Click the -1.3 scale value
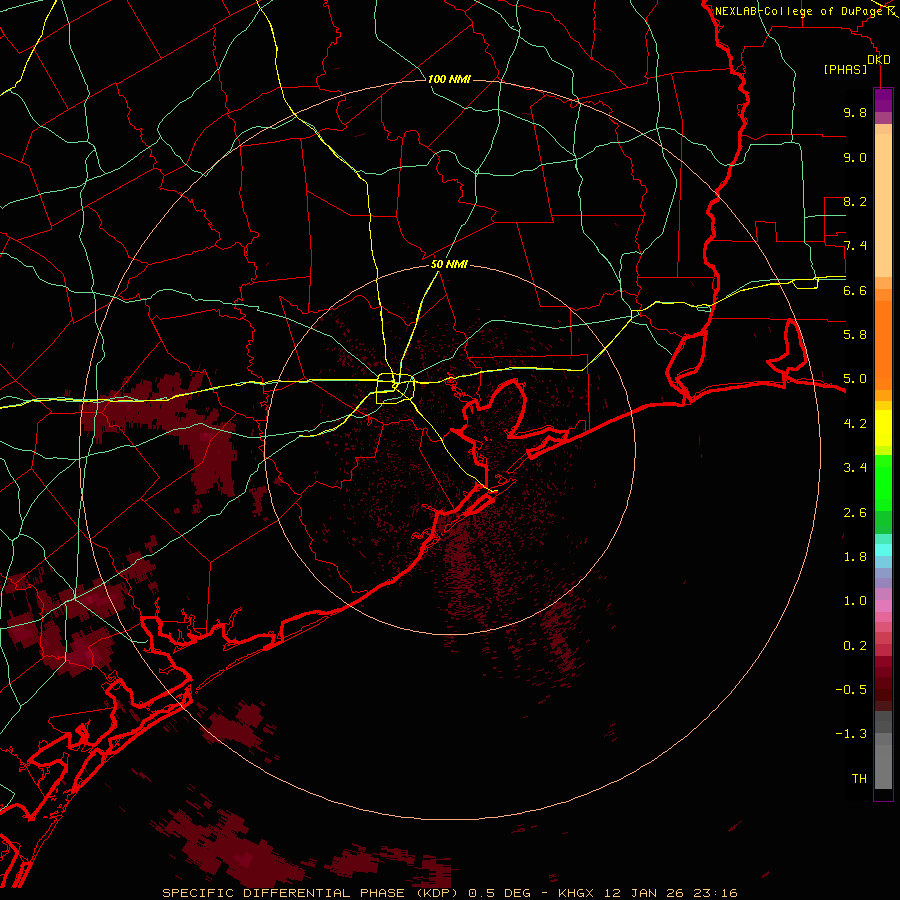The image size is (900, 900). click(851, 734)
